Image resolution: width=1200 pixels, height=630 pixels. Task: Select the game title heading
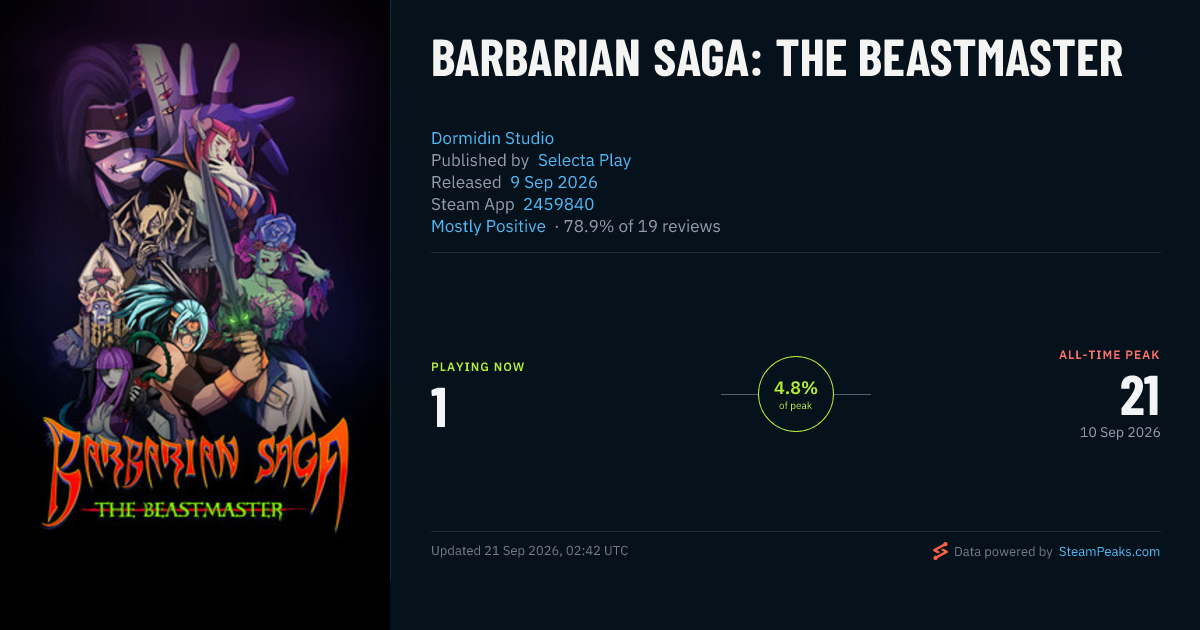coord(777,59)
